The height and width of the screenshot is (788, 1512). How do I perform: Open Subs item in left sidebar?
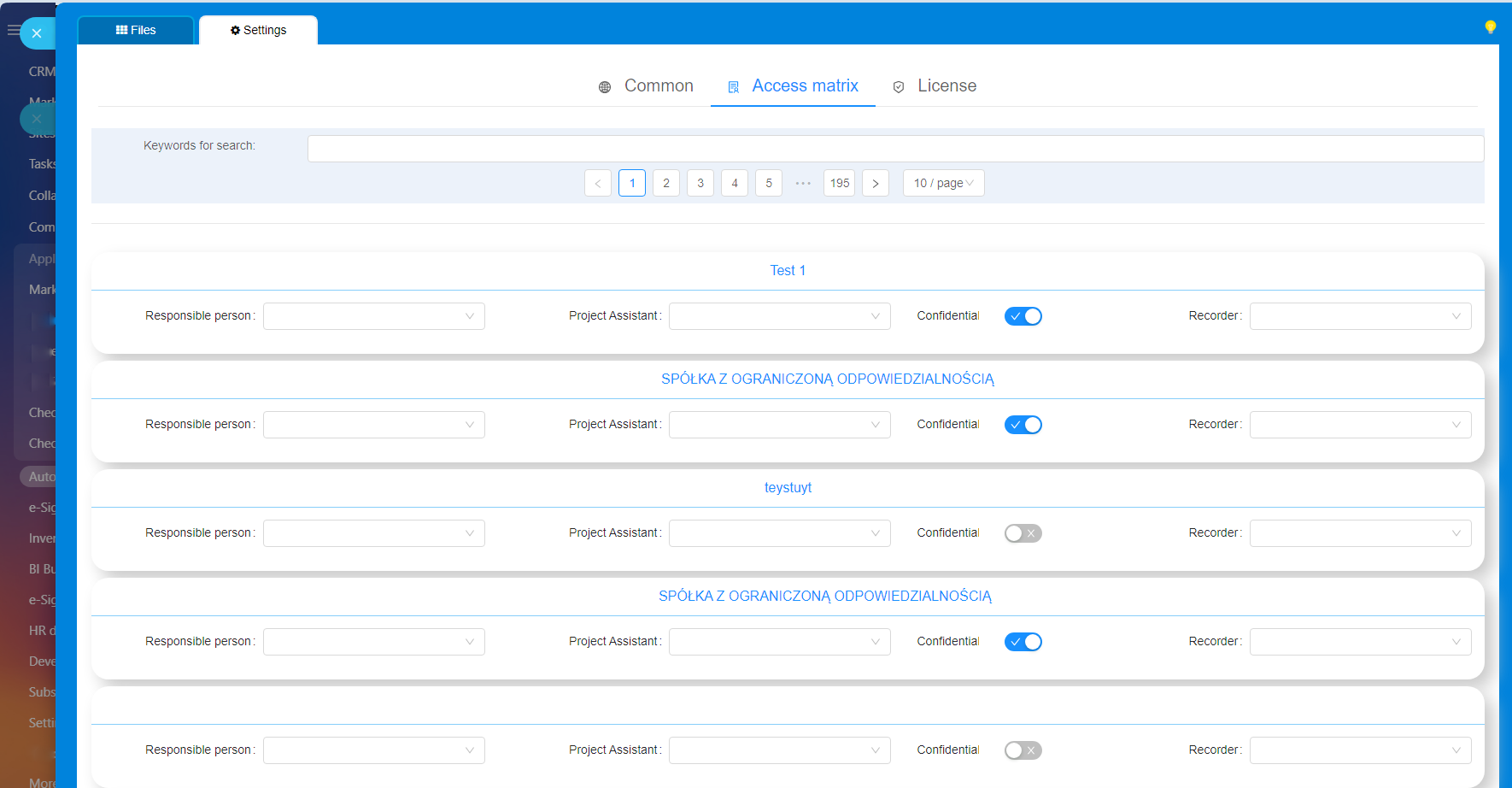[42, 692]
